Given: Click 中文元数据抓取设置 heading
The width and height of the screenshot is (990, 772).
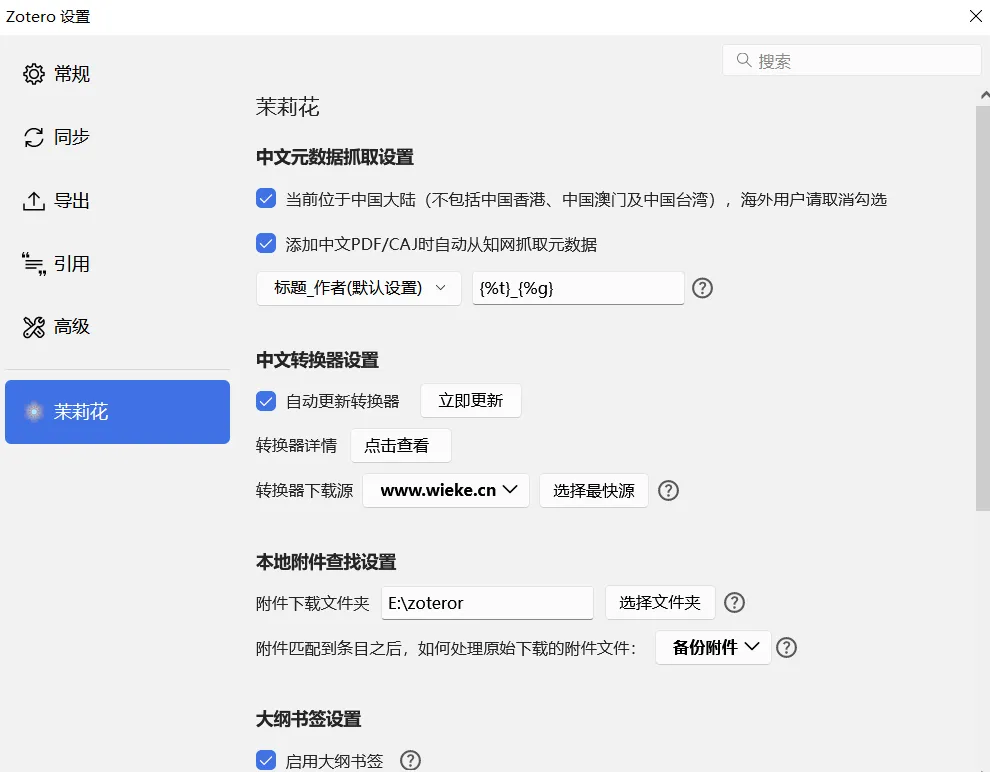Looking at the screenshot, I should tap(335, 157).
